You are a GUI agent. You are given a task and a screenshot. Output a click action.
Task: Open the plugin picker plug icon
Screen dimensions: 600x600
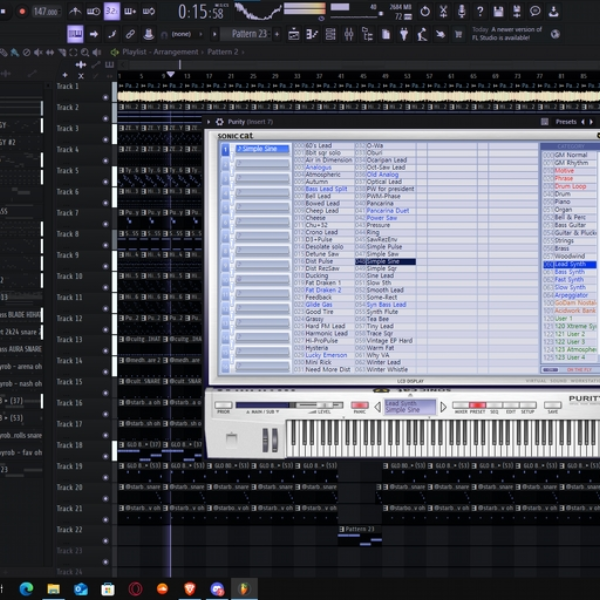tap(404, 34)
